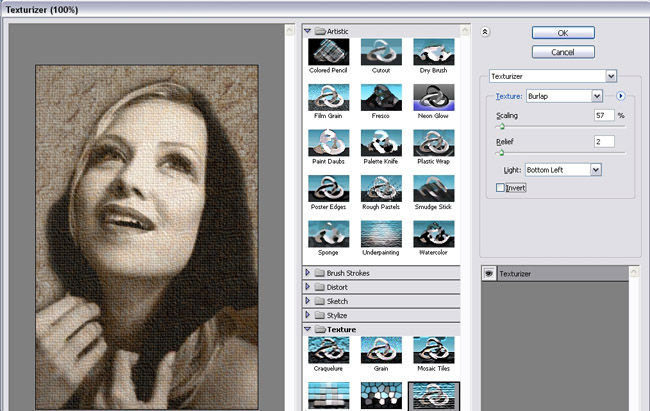Select the Sponge filter thumbnail

[328, 234]
